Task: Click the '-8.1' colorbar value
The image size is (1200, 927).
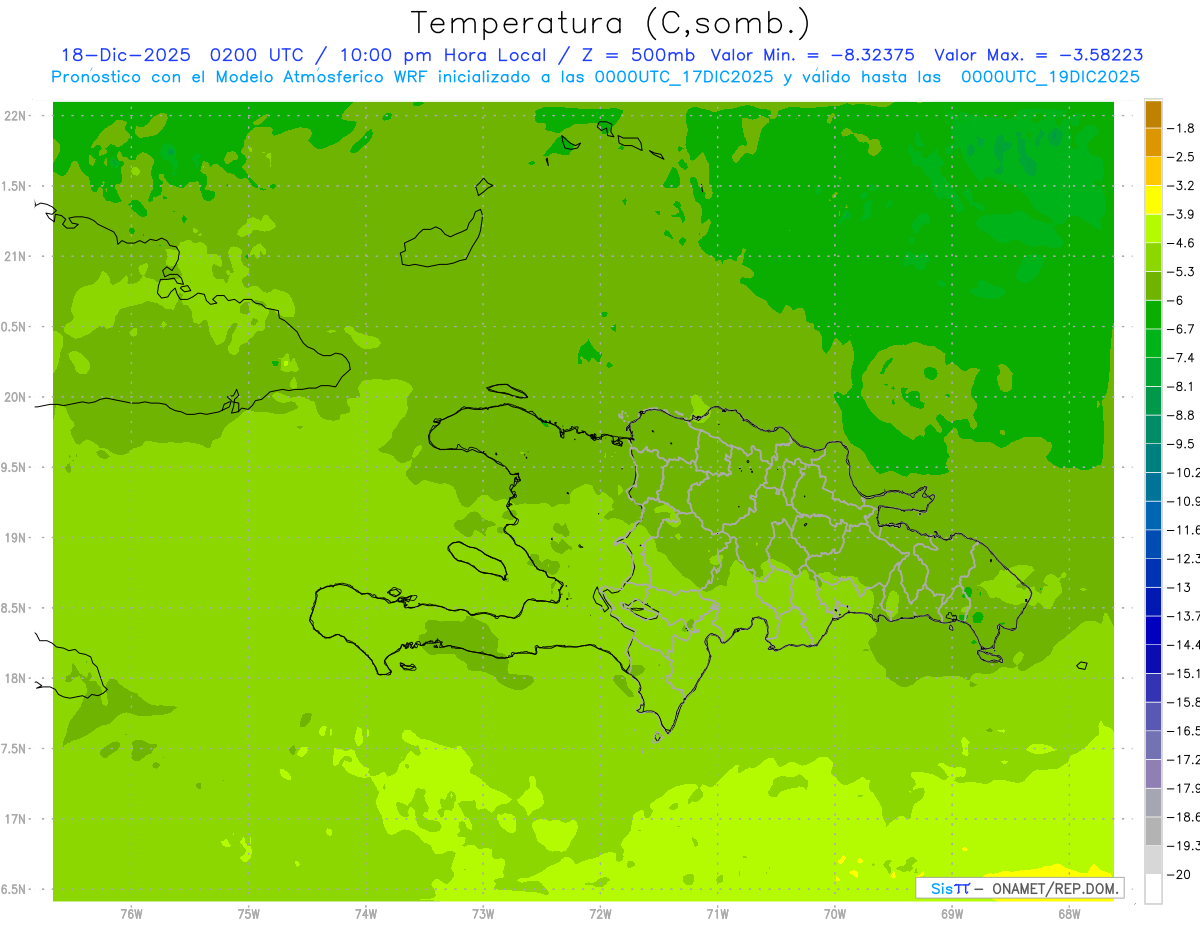Action: tap(1181, 386)
